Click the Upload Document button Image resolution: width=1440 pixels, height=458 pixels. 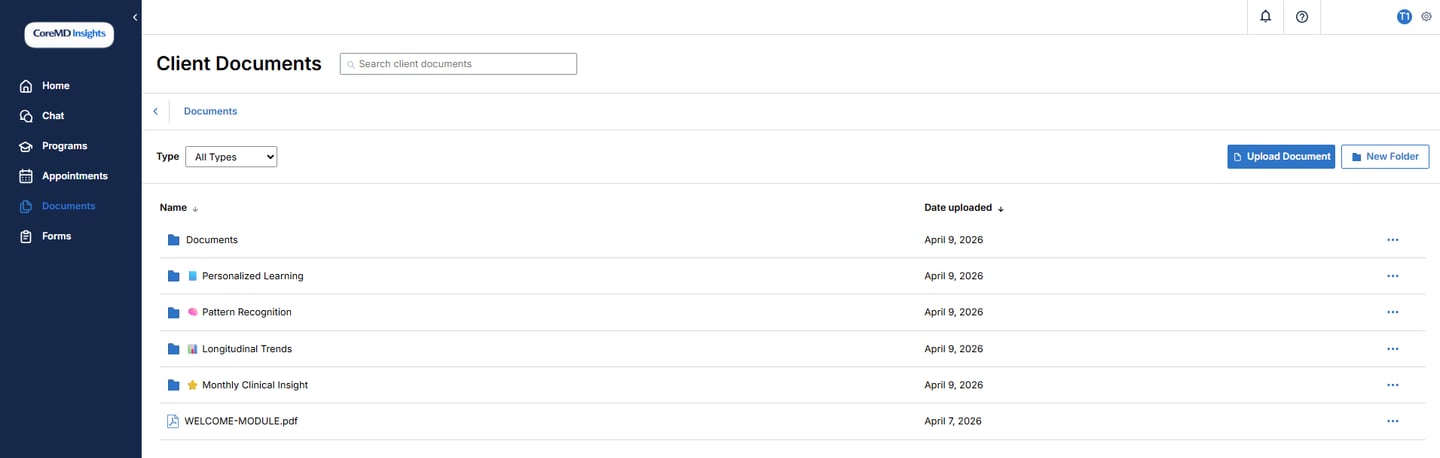click(1280, 157)
